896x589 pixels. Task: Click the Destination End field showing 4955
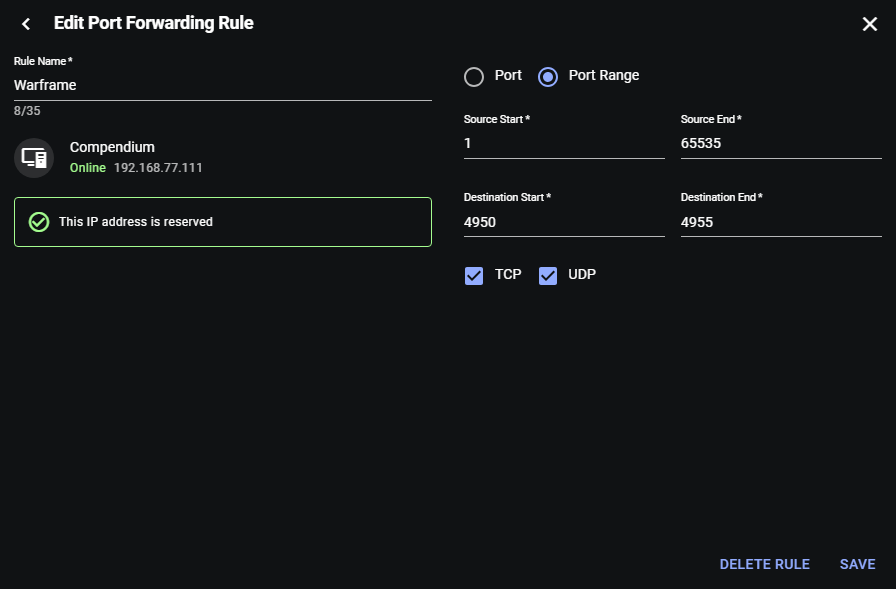click(x=780, y=222)
